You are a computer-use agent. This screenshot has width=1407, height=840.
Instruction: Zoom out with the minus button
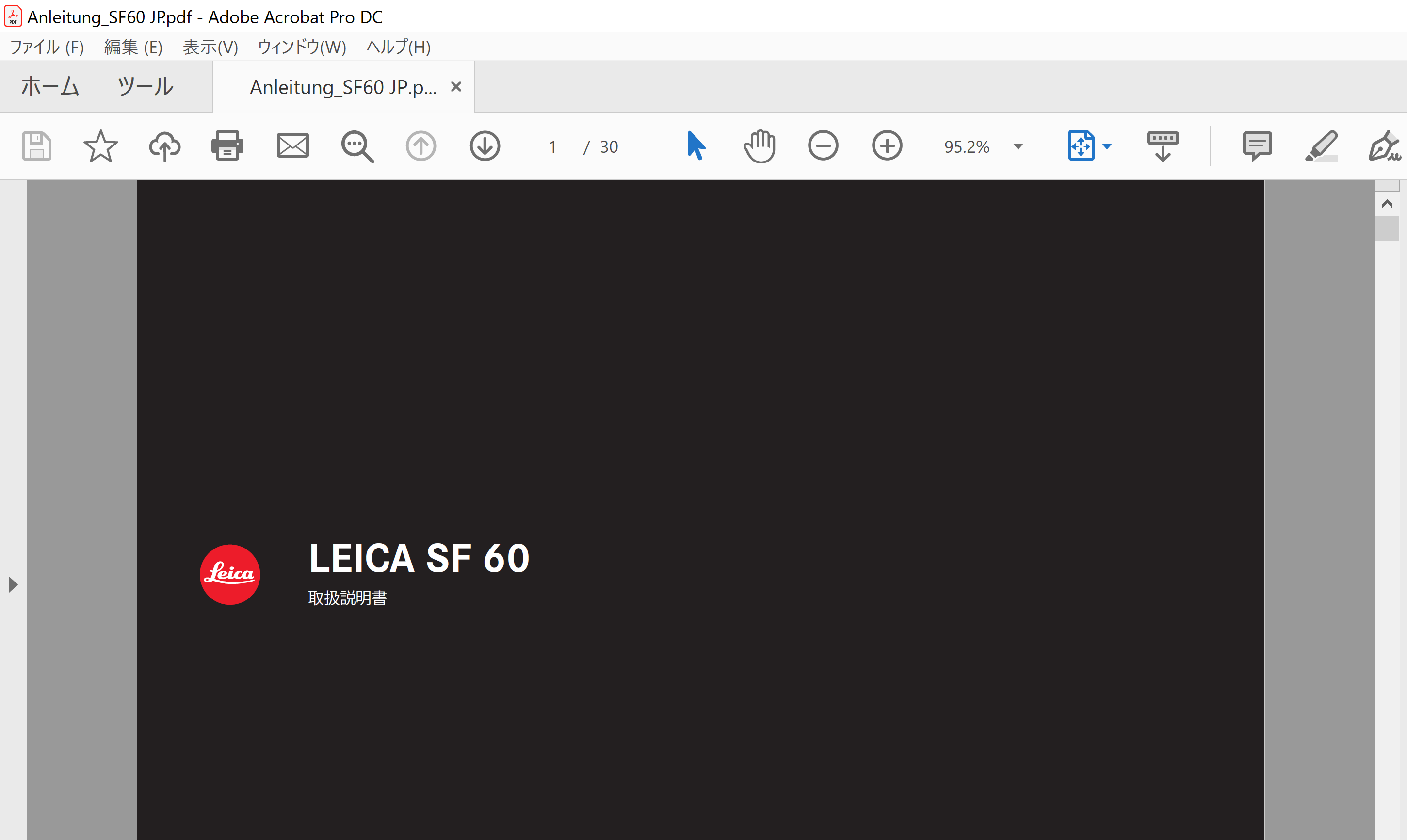pos(823,146)
